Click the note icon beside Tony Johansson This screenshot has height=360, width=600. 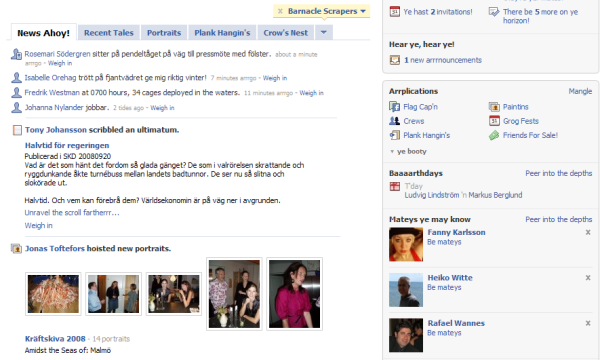click(x=17, y=130)
